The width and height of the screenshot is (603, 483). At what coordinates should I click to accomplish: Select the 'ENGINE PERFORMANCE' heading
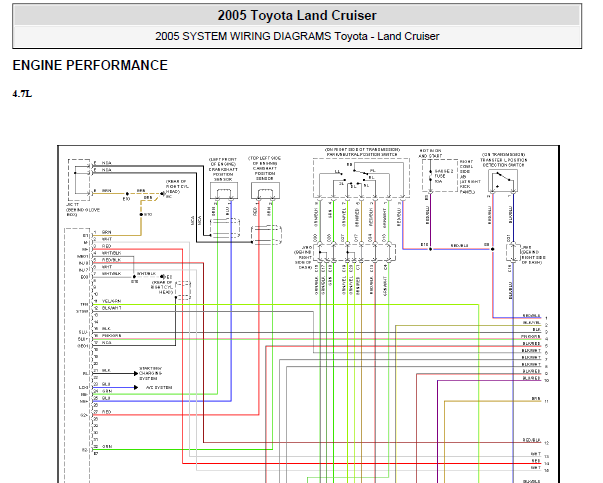90,65
